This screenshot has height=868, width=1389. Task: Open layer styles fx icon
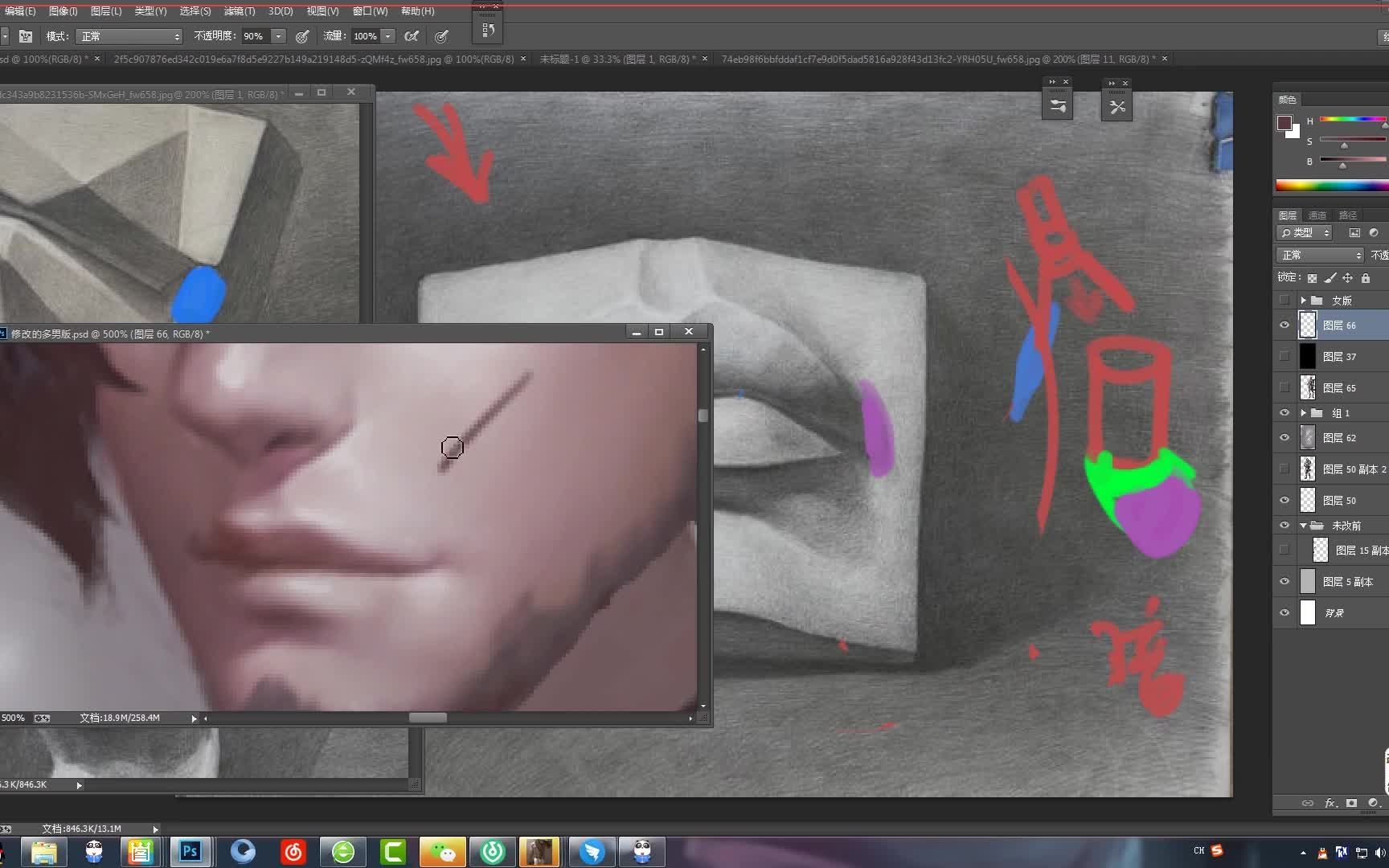coord(1330,803)
